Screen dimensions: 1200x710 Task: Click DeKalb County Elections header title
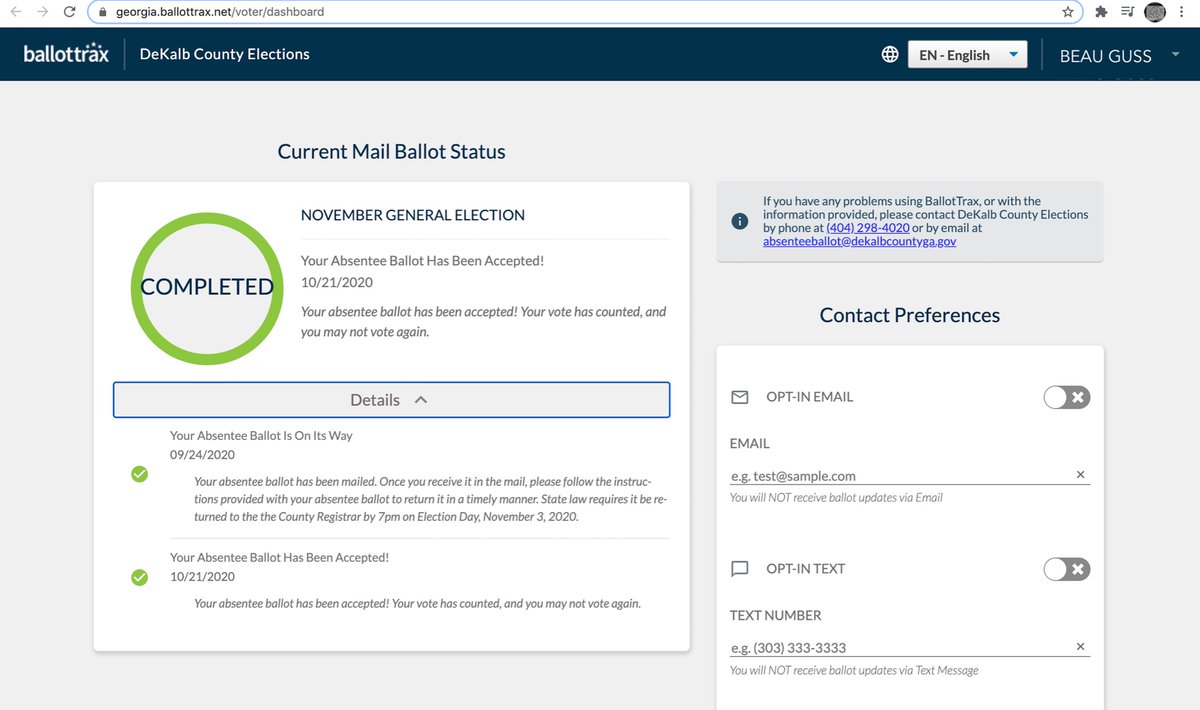(x=225, y=54)
